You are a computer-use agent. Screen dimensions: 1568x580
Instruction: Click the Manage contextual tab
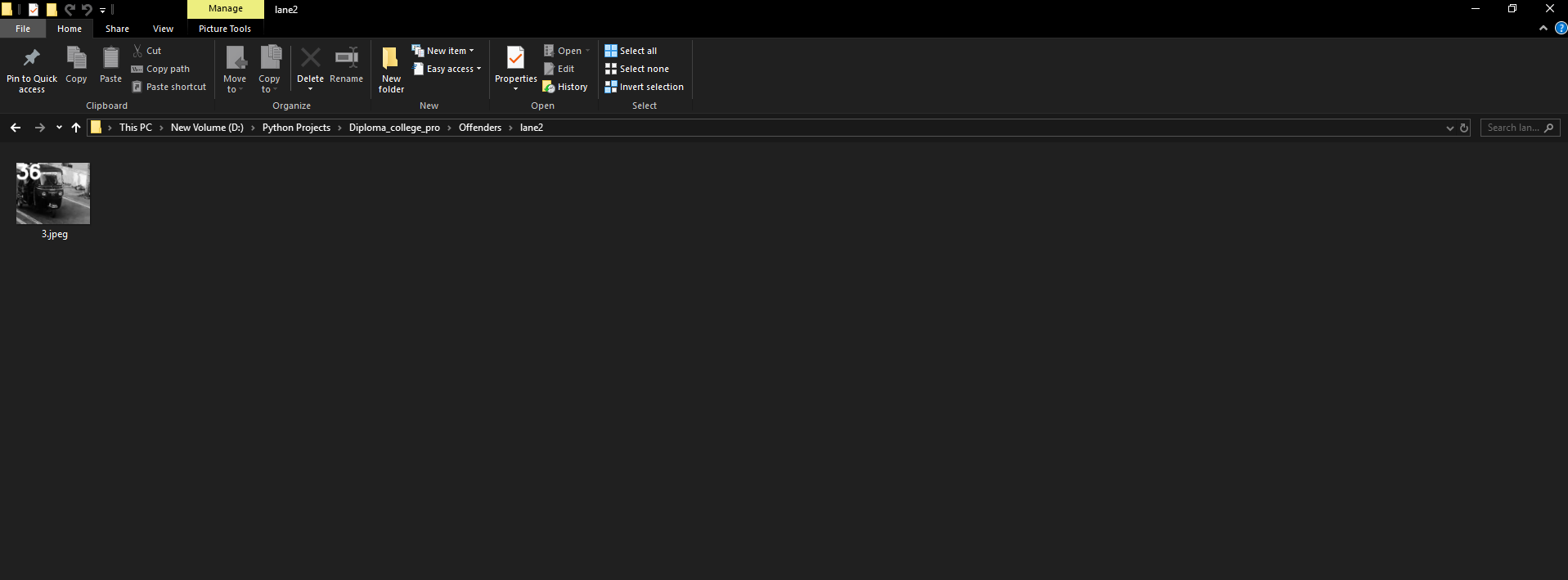coord(226,9)
